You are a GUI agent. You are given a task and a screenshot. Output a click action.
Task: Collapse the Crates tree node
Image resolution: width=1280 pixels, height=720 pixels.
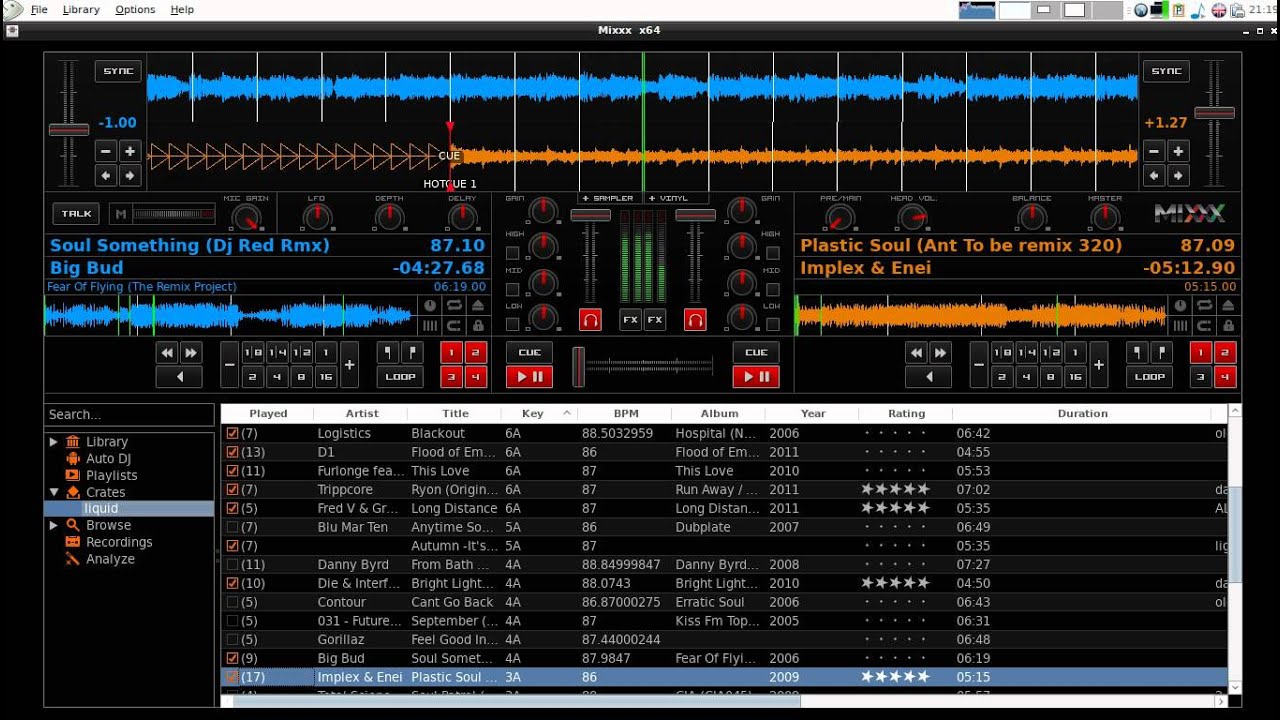[x=53, y=492]
